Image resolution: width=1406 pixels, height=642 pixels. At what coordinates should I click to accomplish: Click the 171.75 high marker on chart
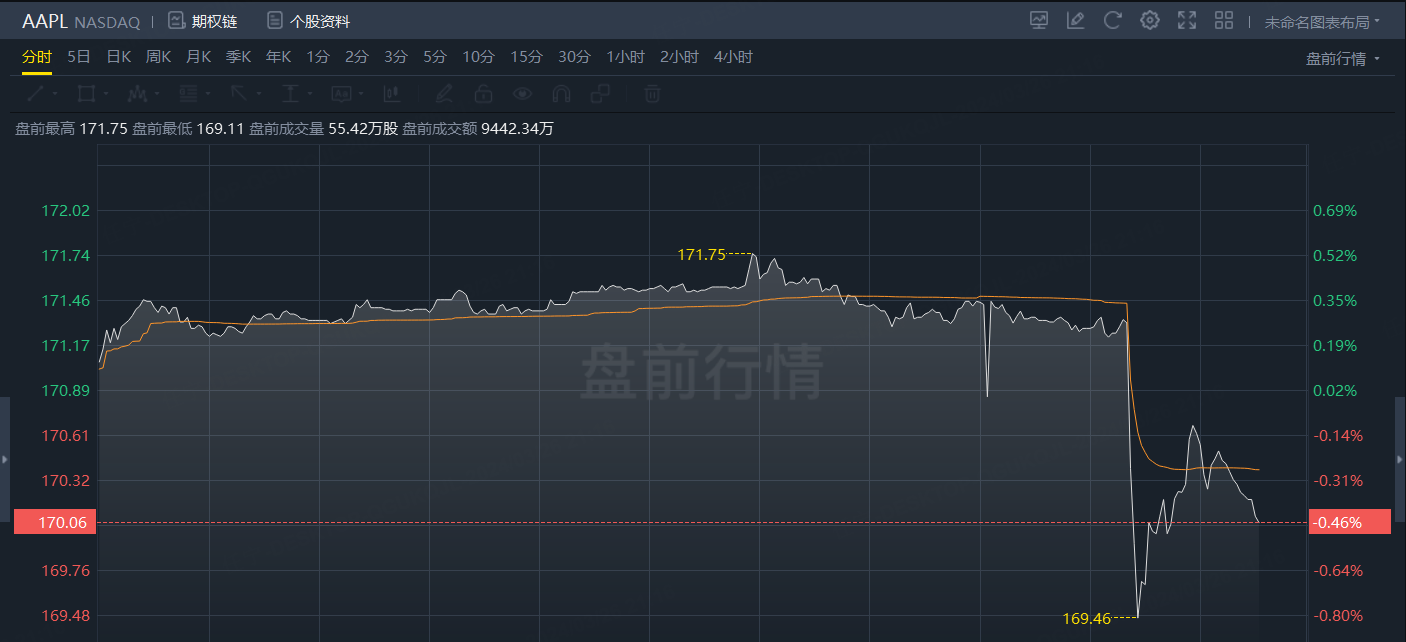click(x=702, y=255)
